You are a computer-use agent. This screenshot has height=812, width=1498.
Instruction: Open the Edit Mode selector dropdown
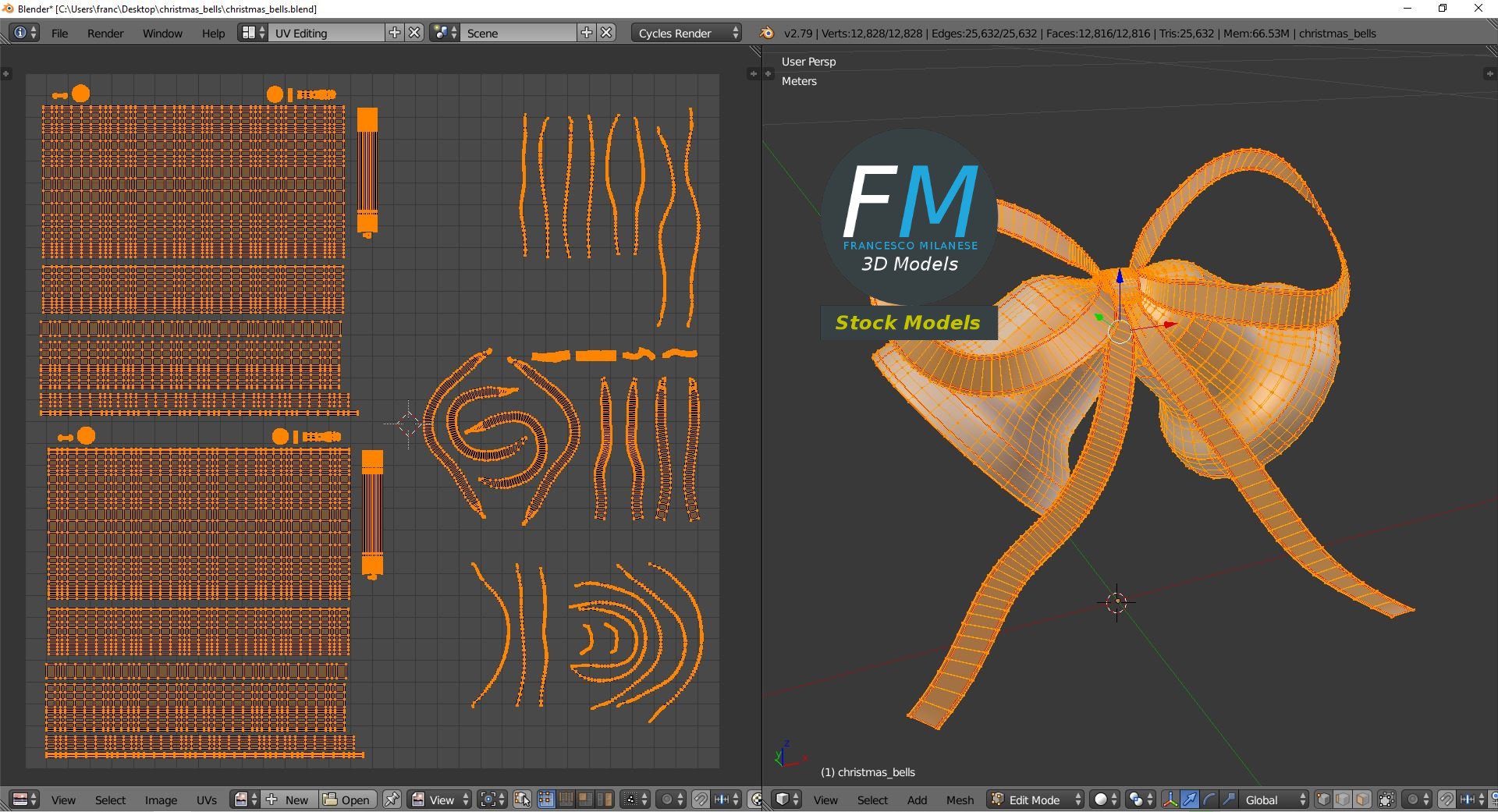tap(1036, 800)
